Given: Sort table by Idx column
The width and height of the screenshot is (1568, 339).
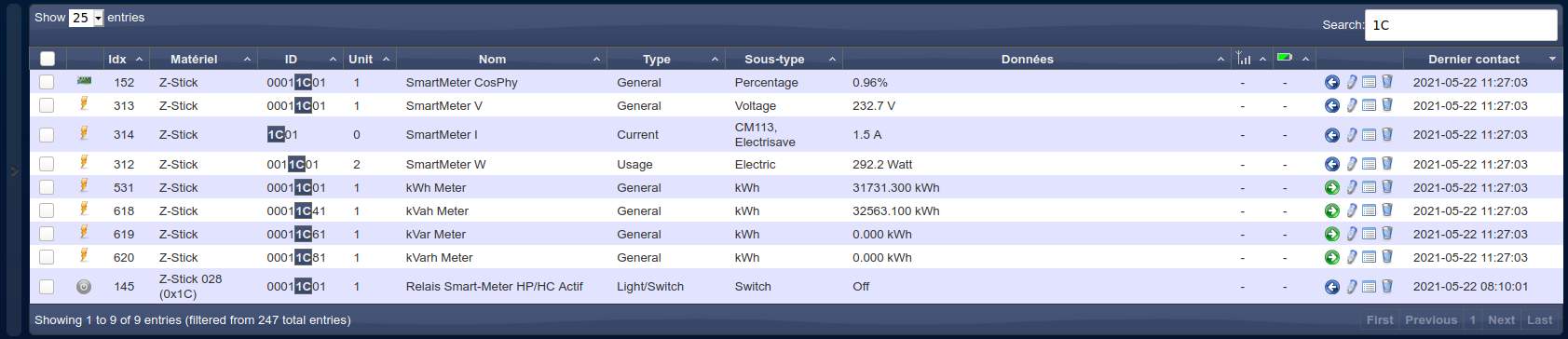Looking at the screenshot, I should 125,59.
